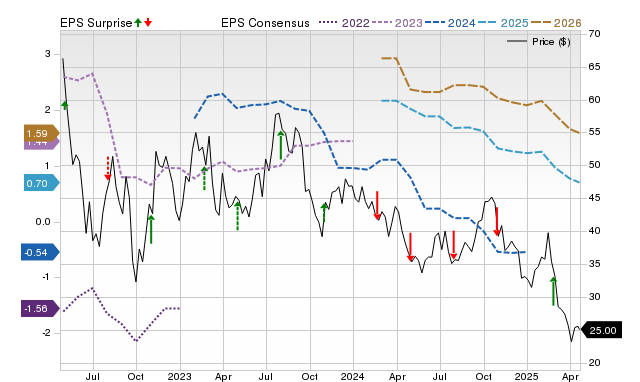
Task: Click the green surprise arrow after Jul 2023
Action: pos(281,145)
